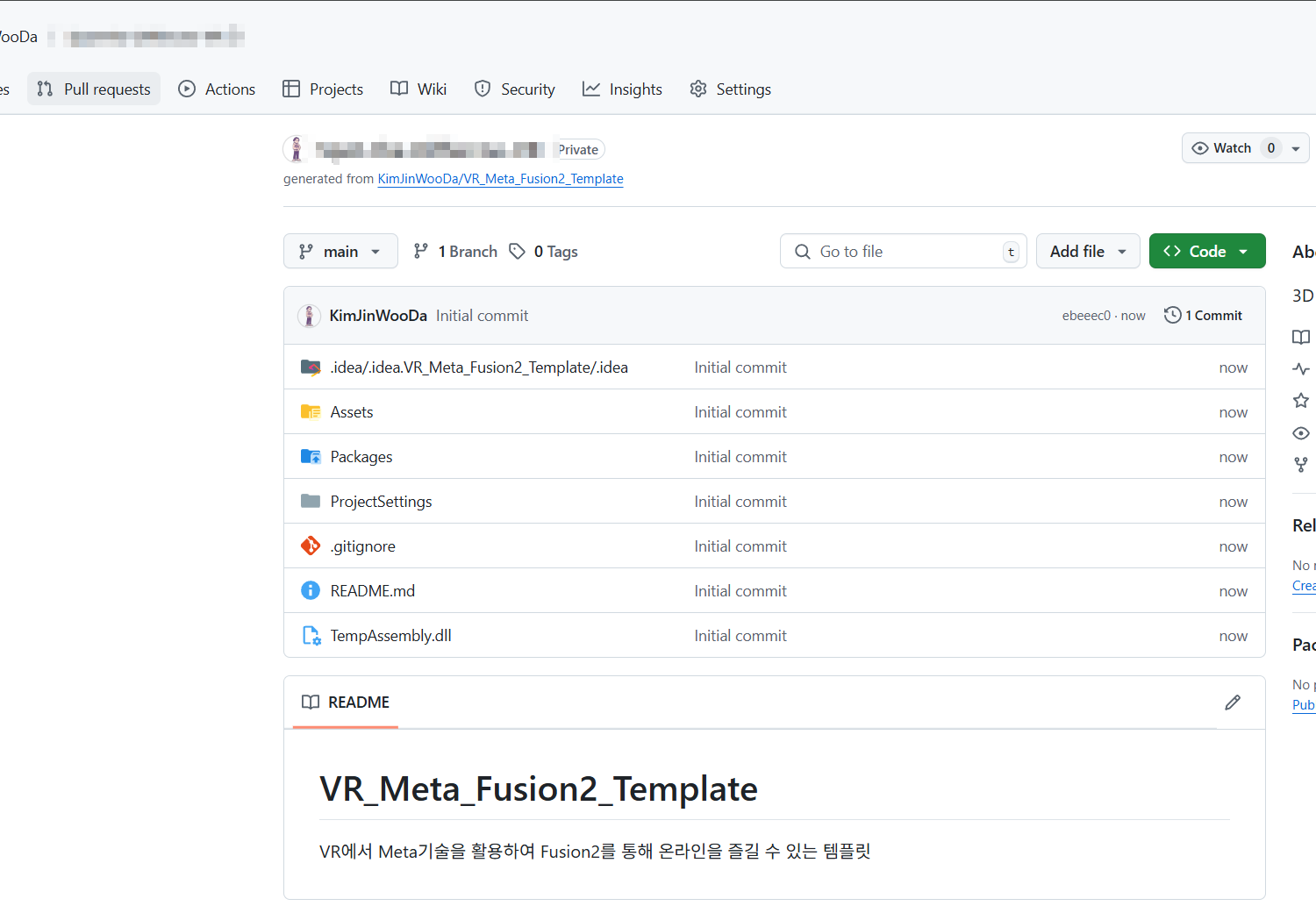
Task: Click the Korean README description paragraph
Action: [x=595, y=851]
